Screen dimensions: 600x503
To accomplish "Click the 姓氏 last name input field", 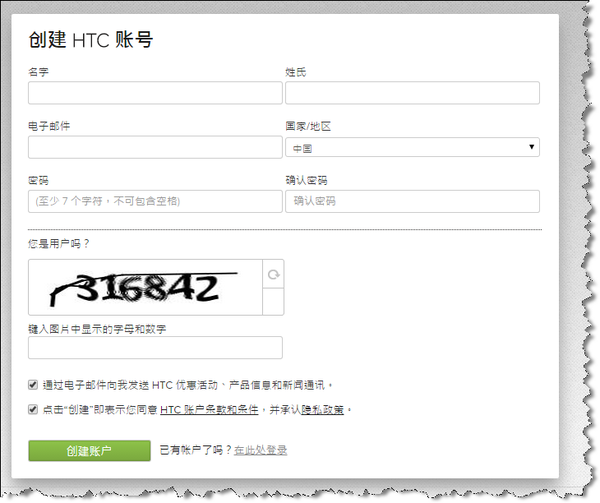I will tap(412, 93).
